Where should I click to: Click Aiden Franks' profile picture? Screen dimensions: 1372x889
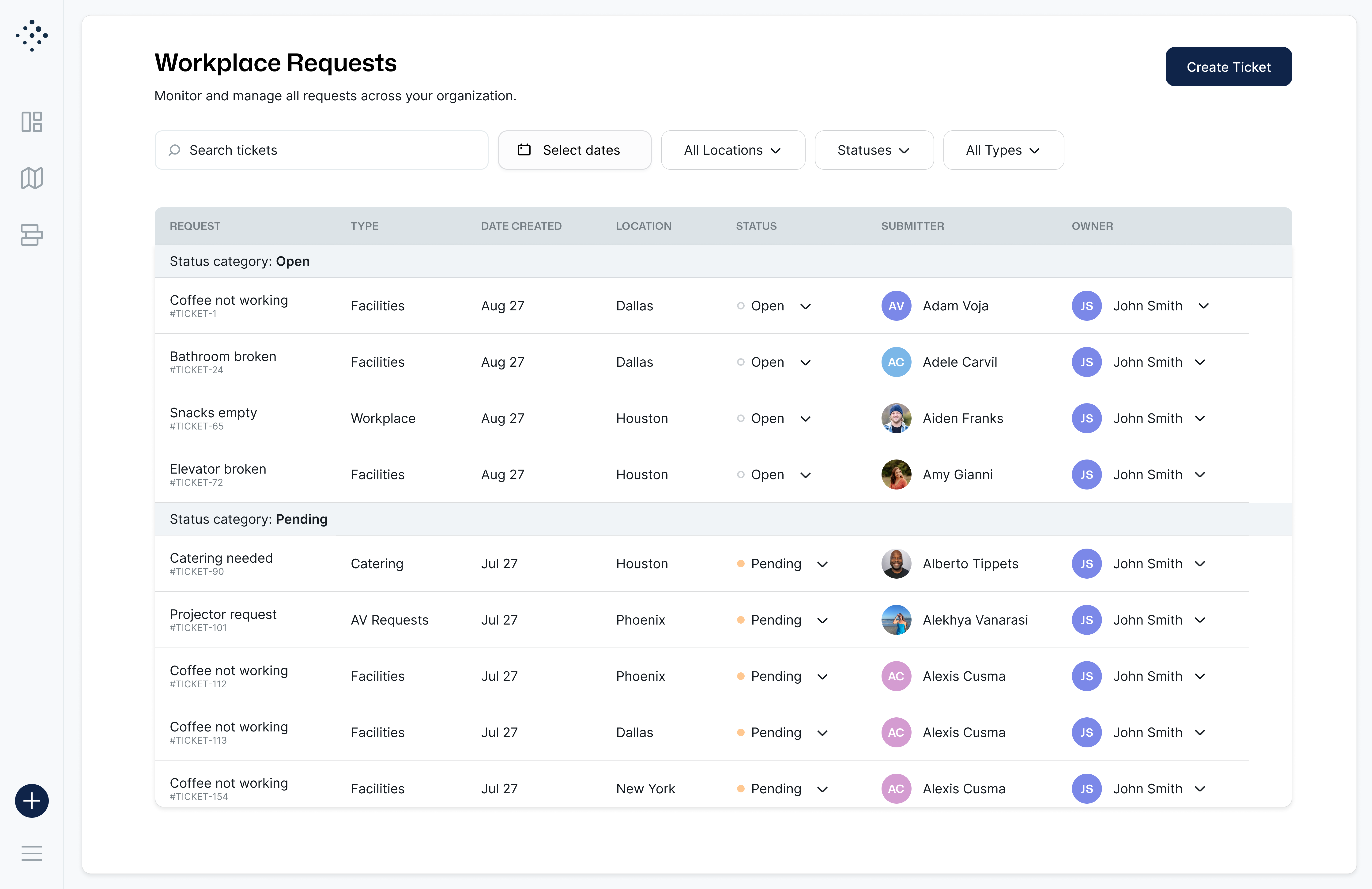click(x=896, y=418)
